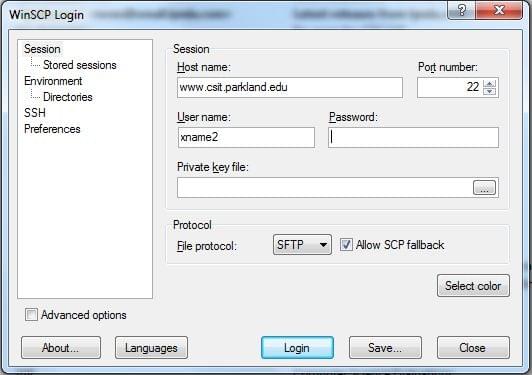
Task: Click the Login button
Action: [x=297, y=348]
